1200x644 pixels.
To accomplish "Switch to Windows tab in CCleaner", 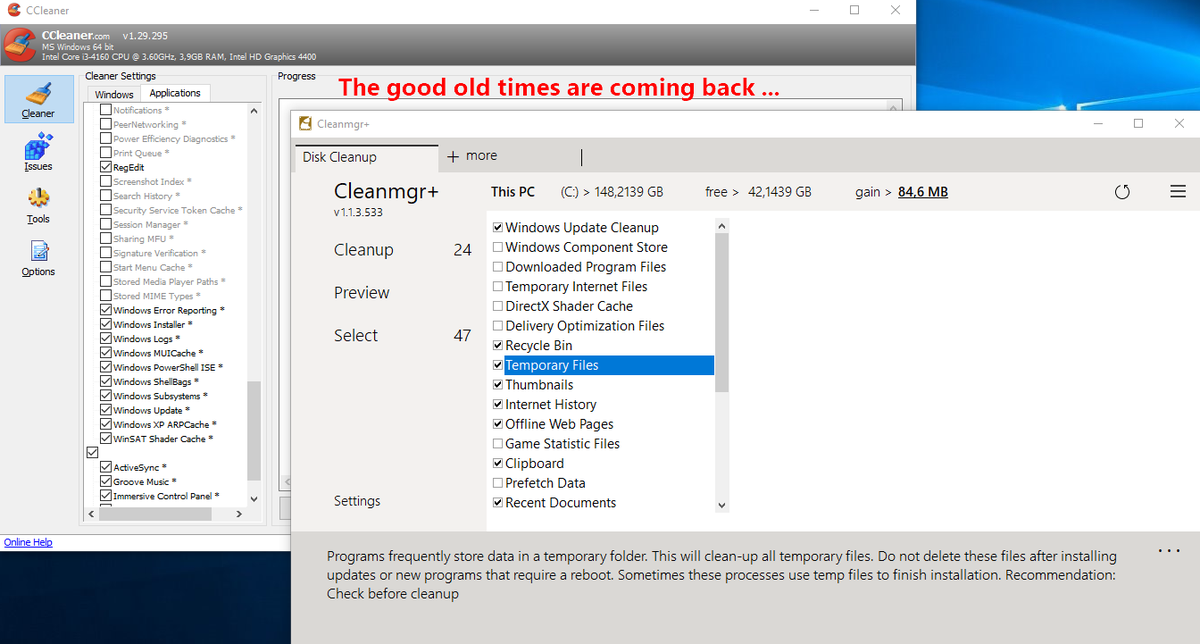I will [x=114, y=94].
